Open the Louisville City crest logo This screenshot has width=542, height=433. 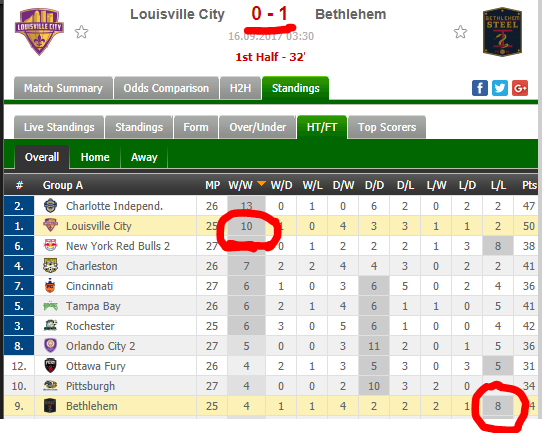[x=39, y=31]
